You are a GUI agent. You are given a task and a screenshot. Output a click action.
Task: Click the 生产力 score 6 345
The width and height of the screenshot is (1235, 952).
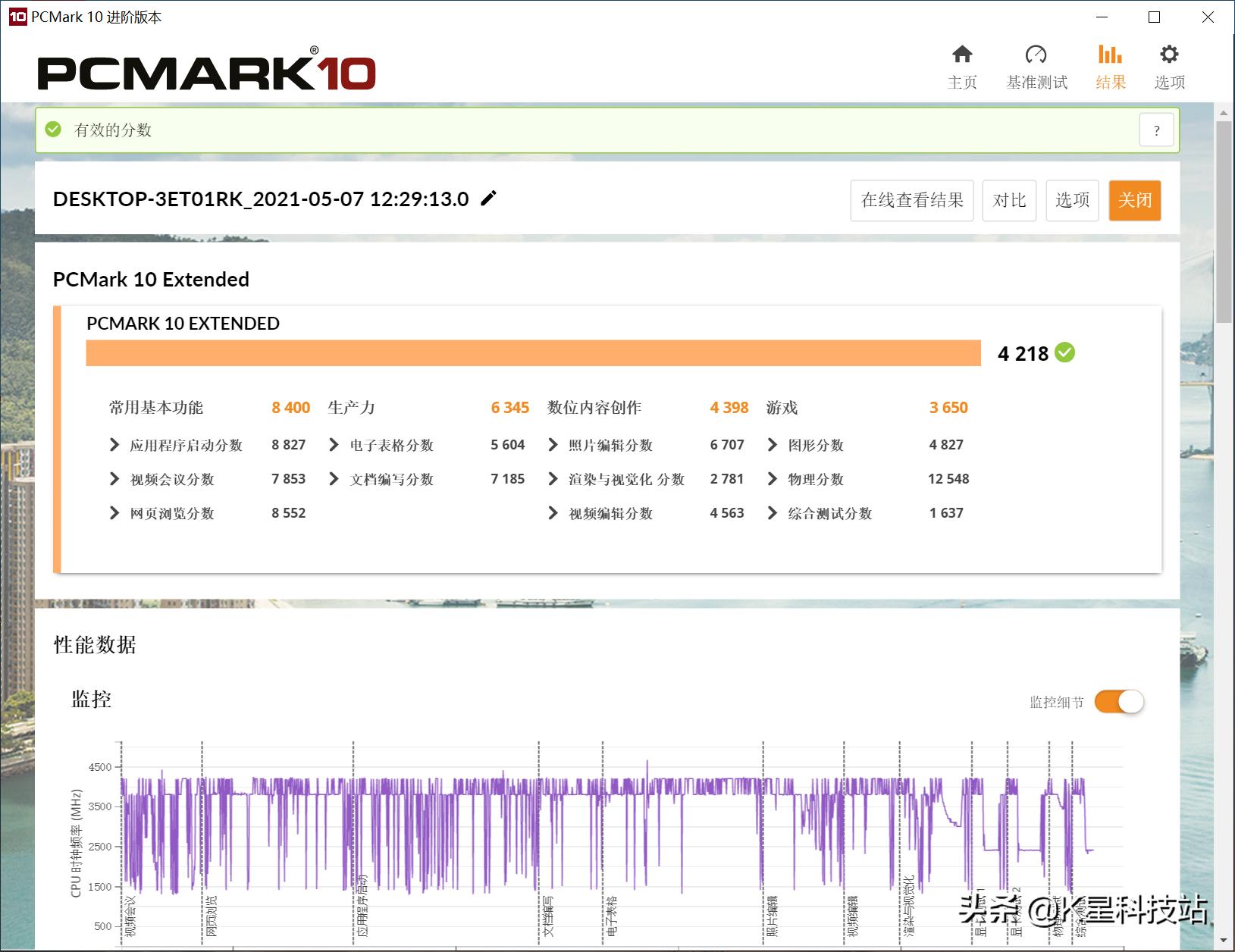510,408
